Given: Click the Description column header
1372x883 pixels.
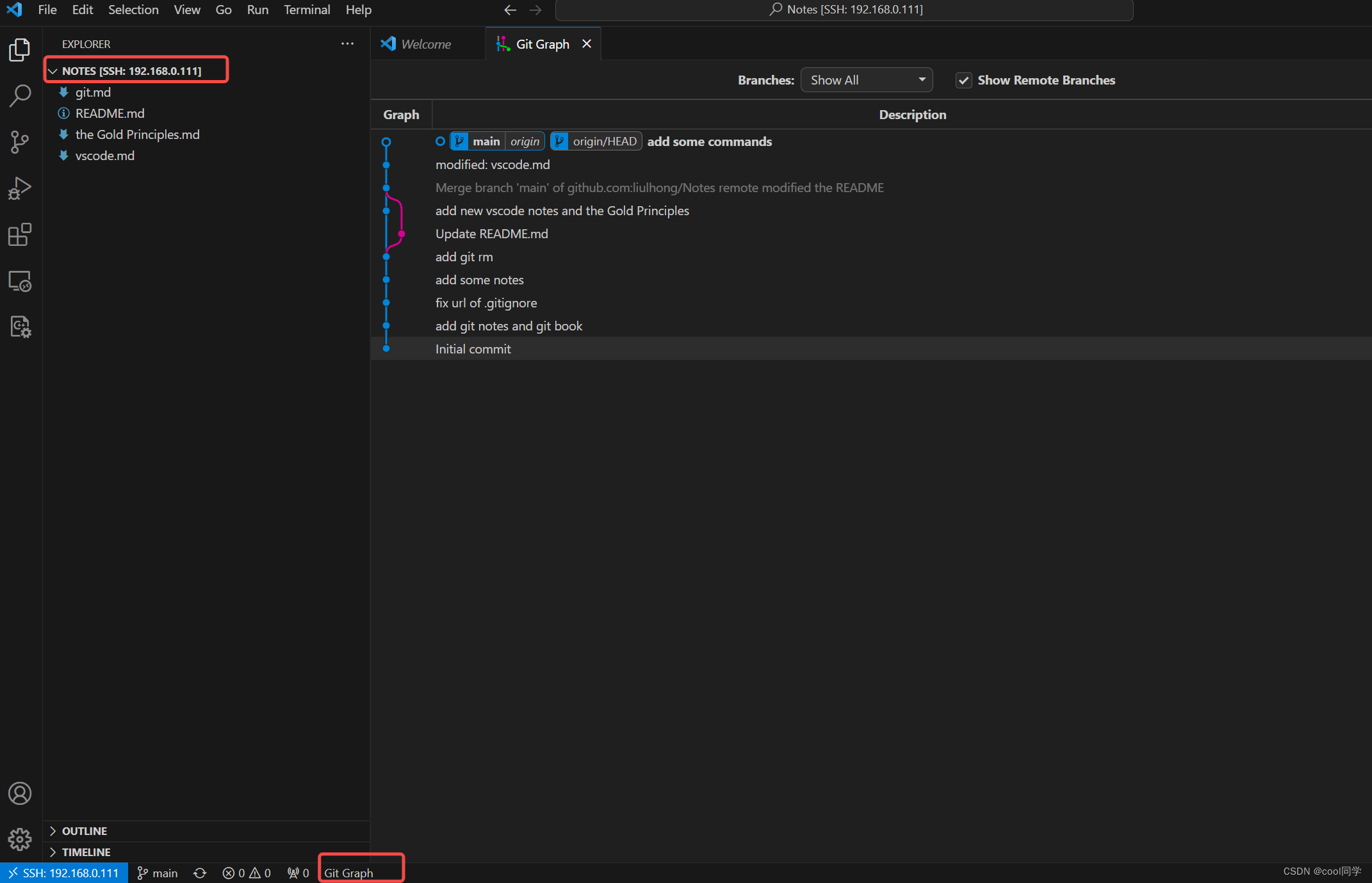Looking at the screenshot, I should (x=912, y=115).
